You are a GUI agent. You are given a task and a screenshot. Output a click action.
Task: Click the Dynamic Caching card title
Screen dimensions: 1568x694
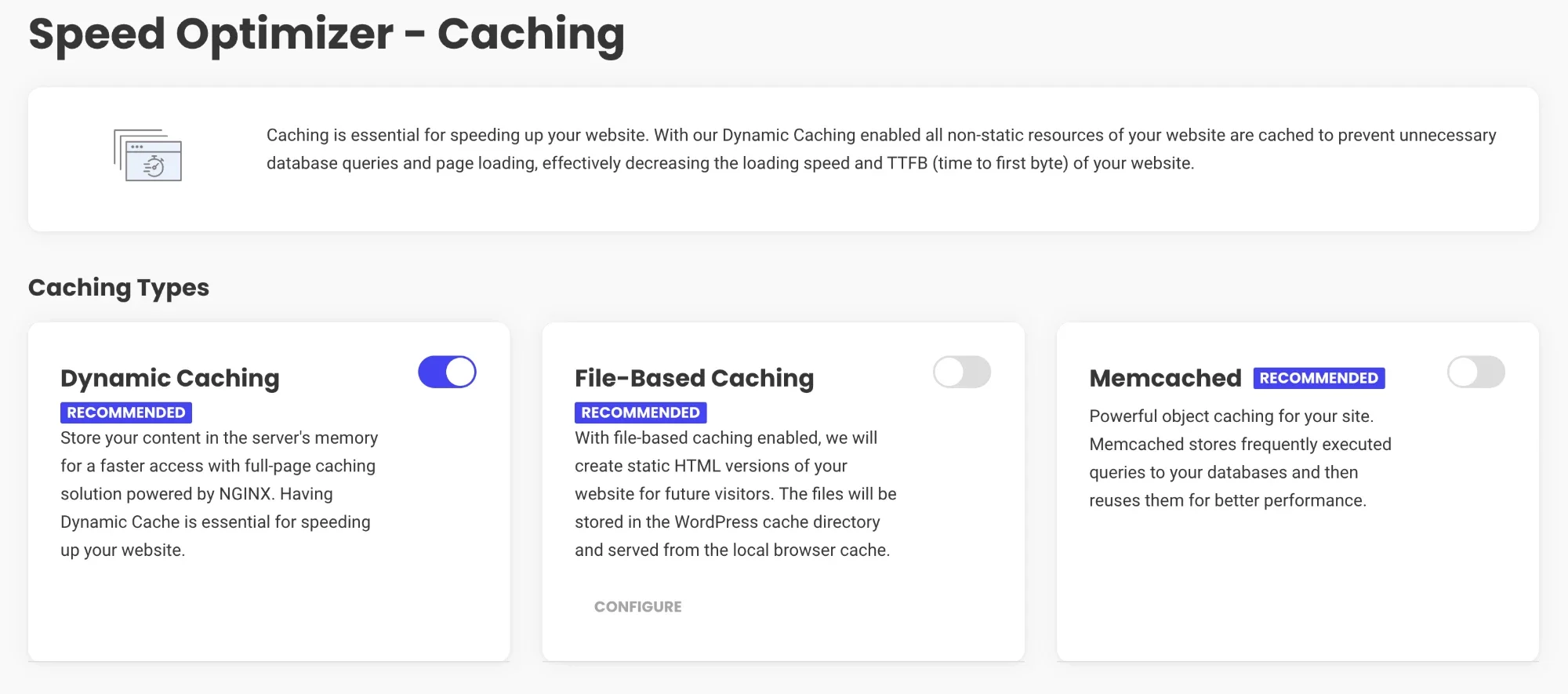coord(170,378)
